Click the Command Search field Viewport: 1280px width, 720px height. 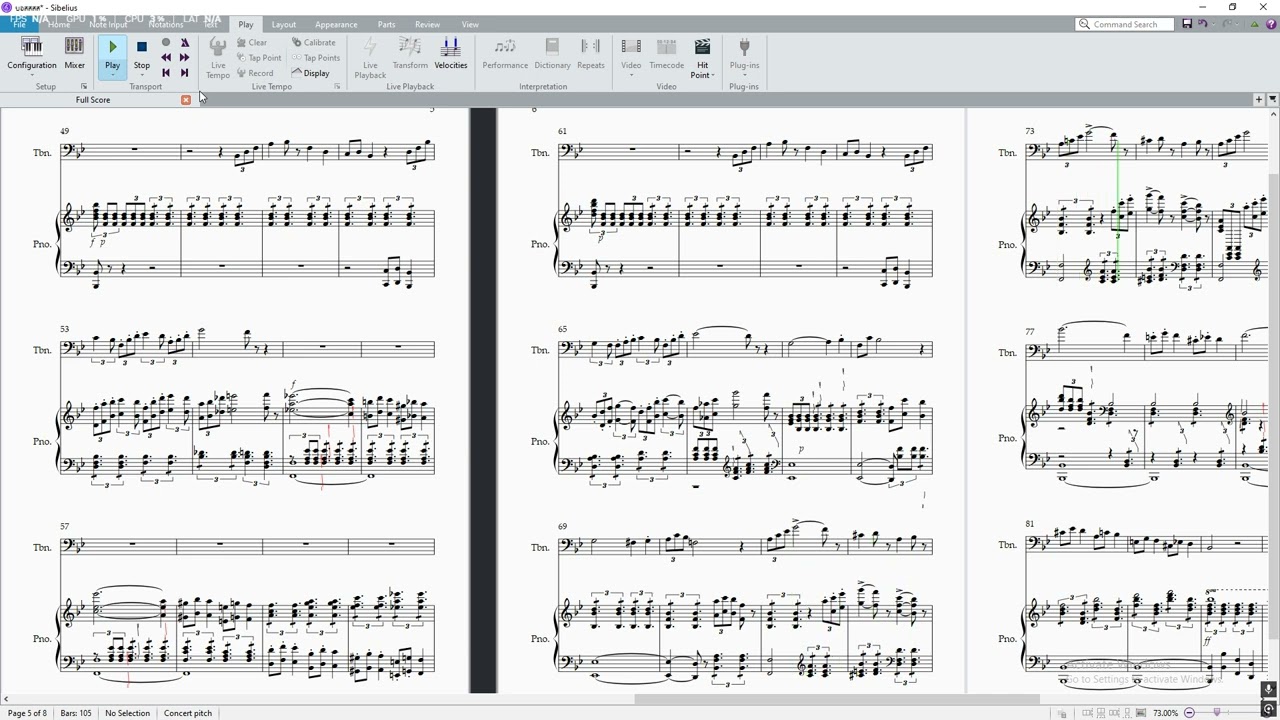(1125, 24)
